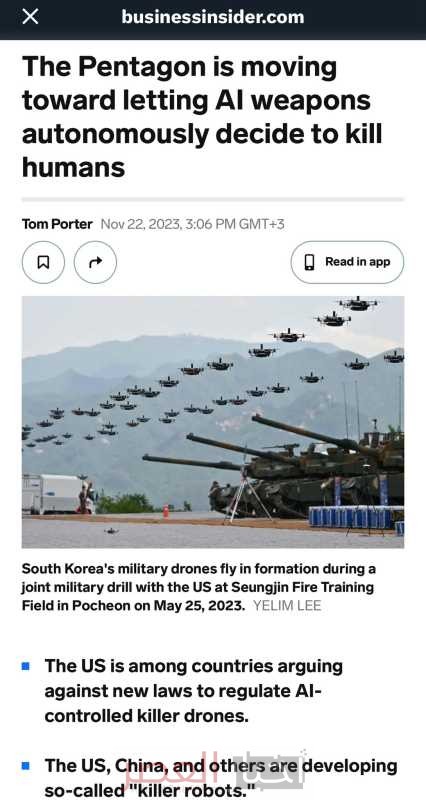Tap the image caption about South Korea's drones
The image size is (426, 800).
(199, 587)
